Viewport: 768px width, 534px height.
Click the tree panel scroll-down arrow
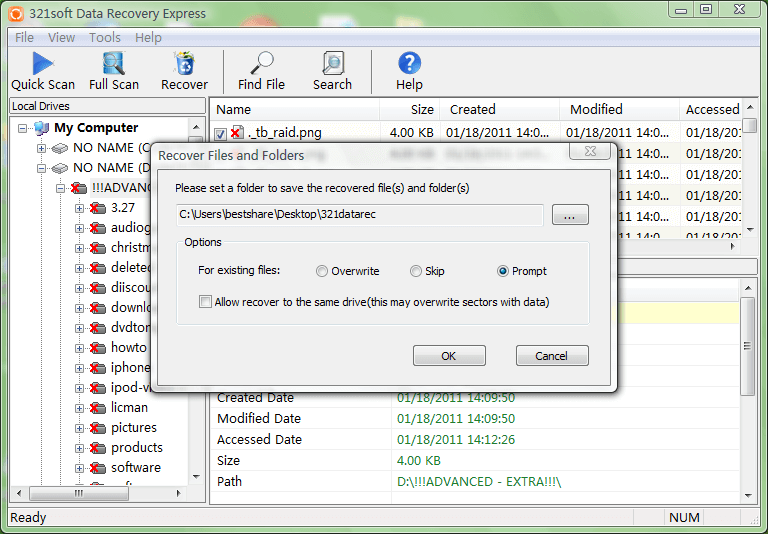(196, 477)
